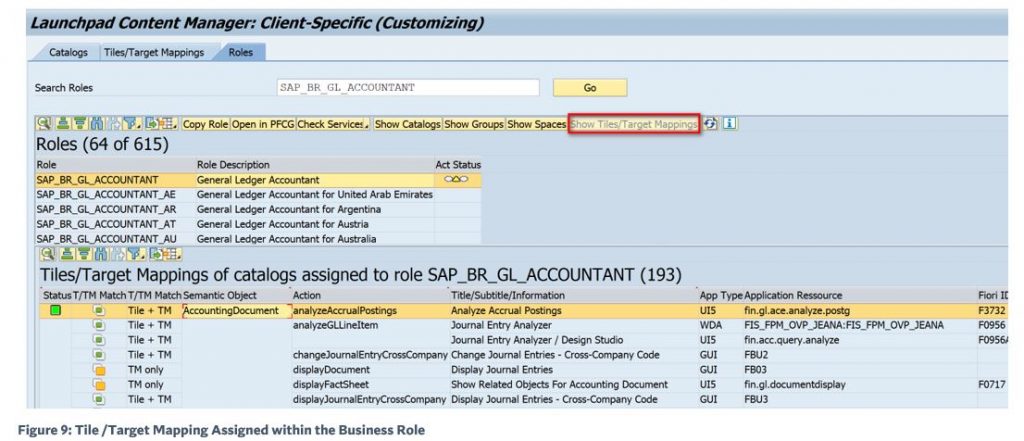The width and height of the screenshot is (1024, 441).
Task: Click Change Journal Entries - Cross-Company Code title
Action: point(555,355)
